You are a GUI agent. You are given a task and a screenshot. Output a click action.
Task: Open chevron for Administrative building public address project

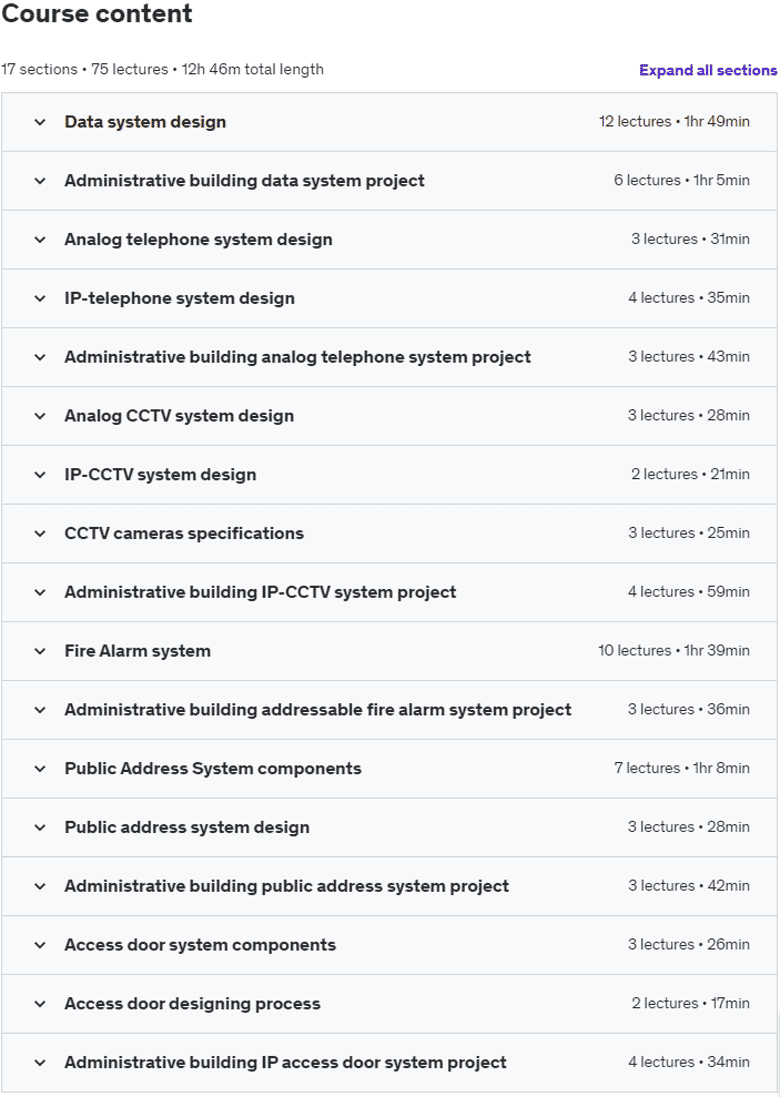point(40,886)
